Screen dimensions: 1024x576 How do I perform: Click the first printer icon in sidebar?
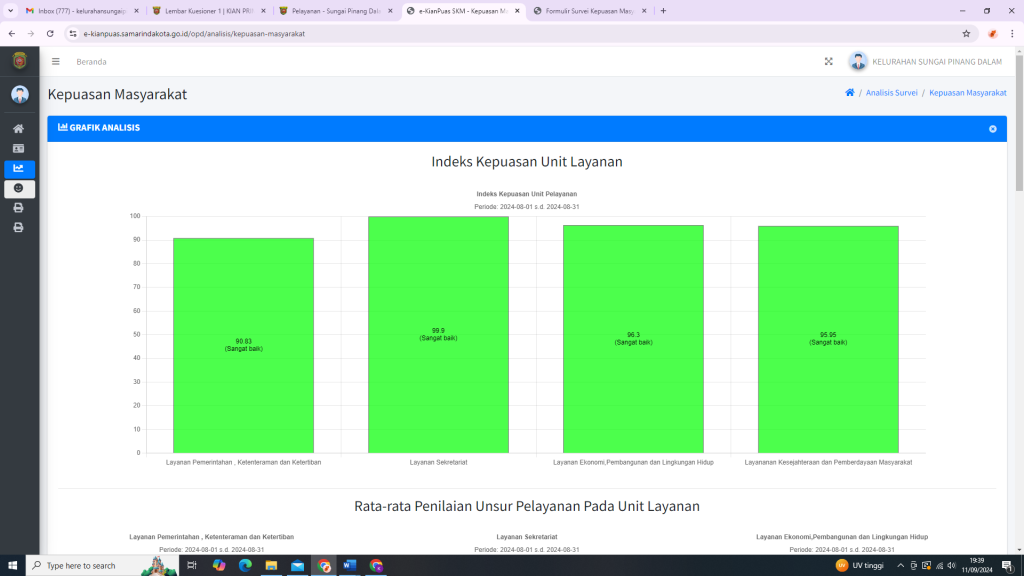pos(18,208)
